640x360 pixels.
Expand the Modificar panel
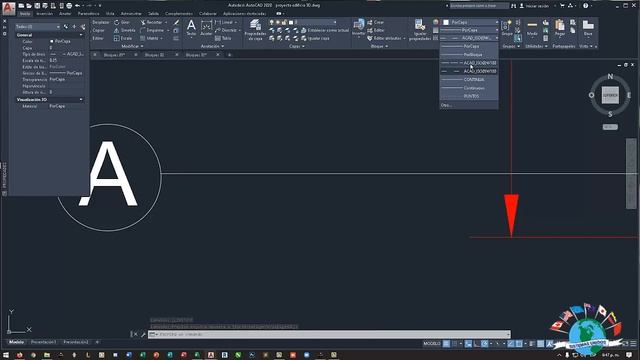[x=133, y=47]
